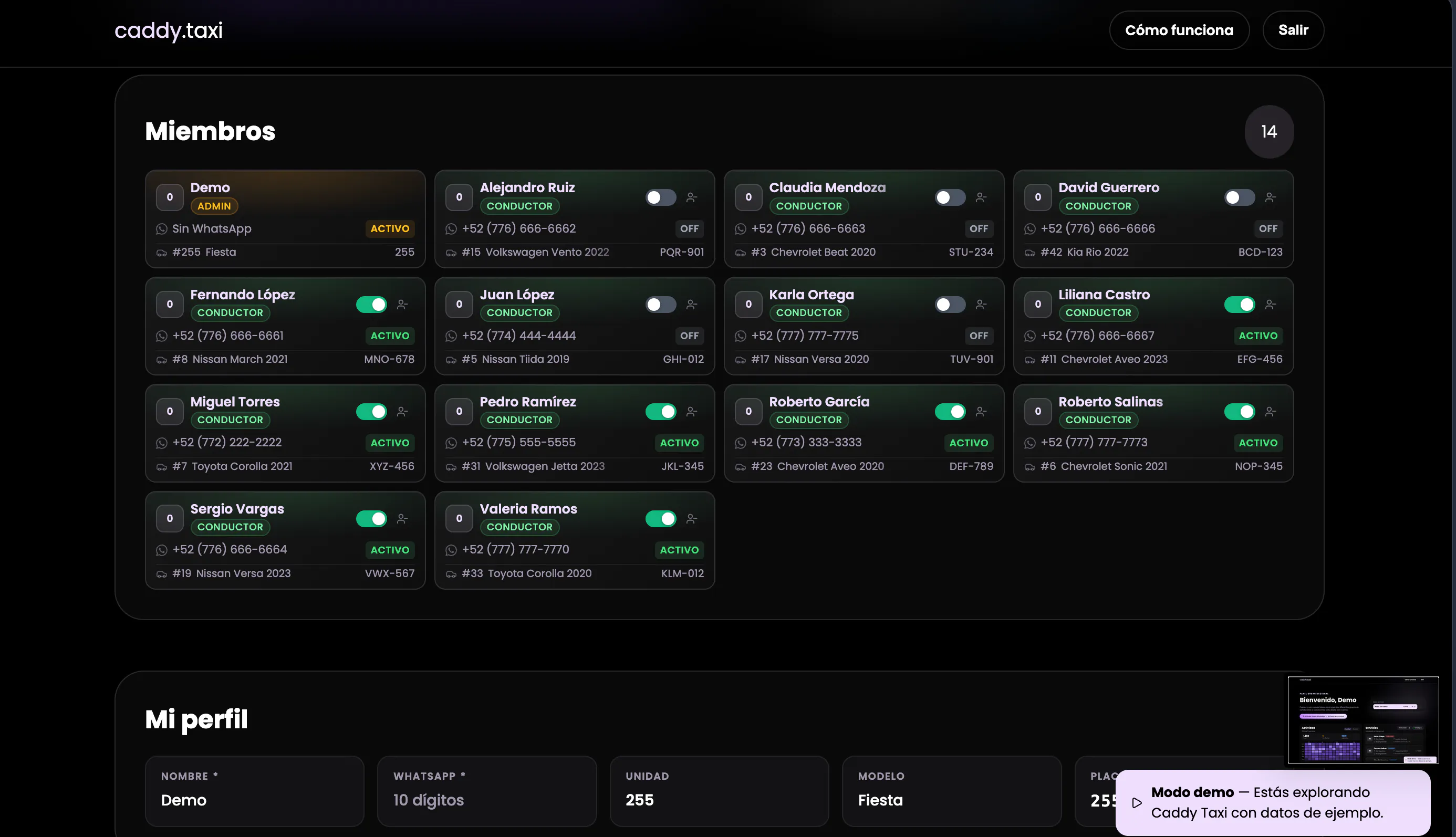Click WhatsApp icon beside Sin WhatsApp

[162, 229]
